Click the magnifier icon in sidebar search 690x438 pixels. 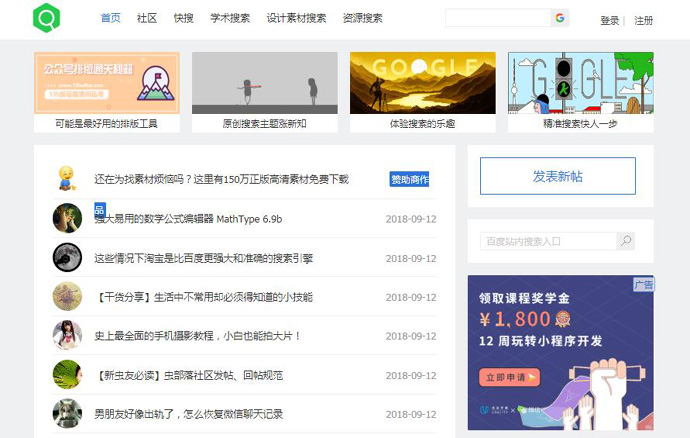[625, 241]
